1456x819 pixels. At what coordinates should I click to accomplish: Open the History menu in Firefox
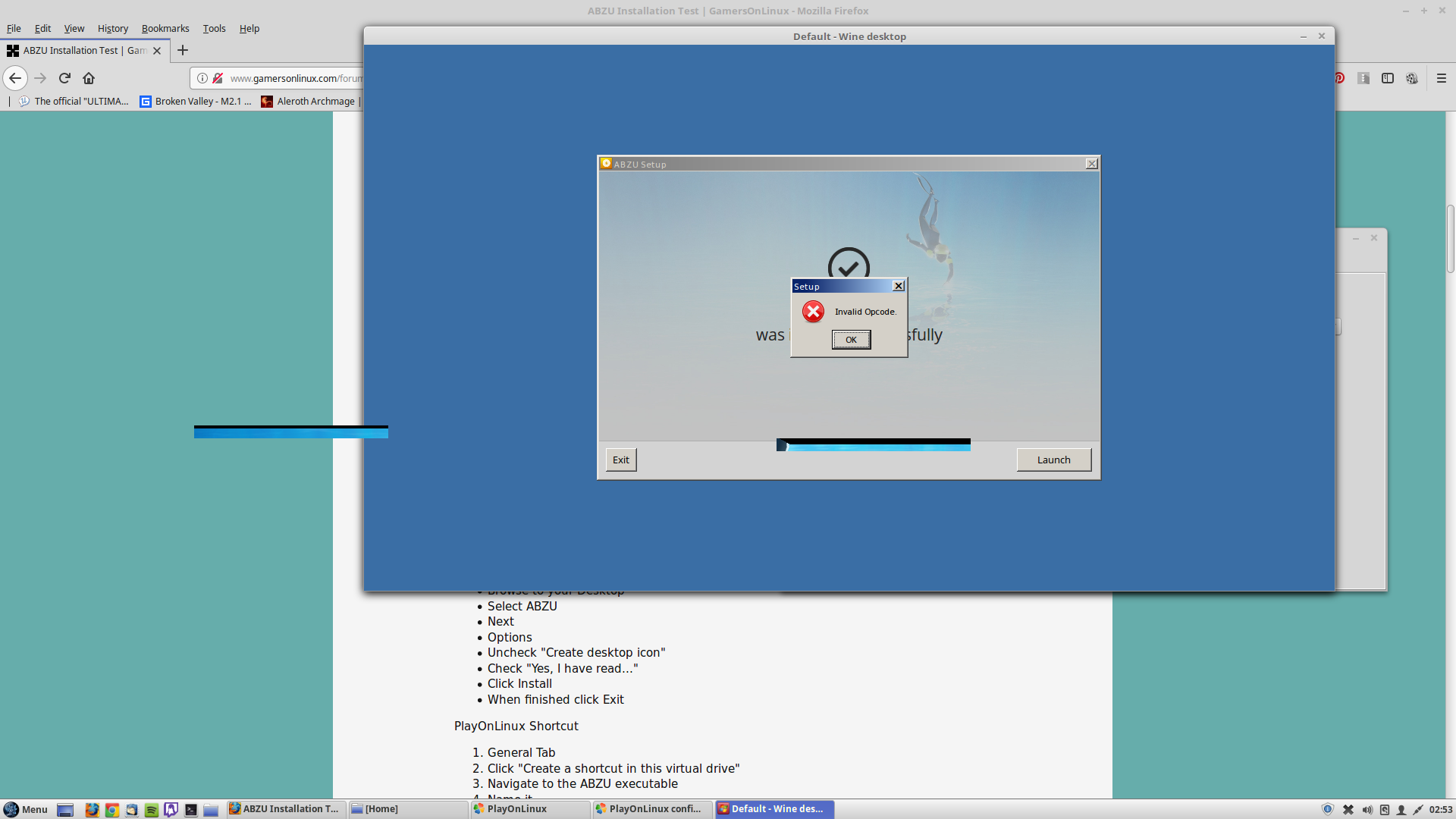[113, 28]
